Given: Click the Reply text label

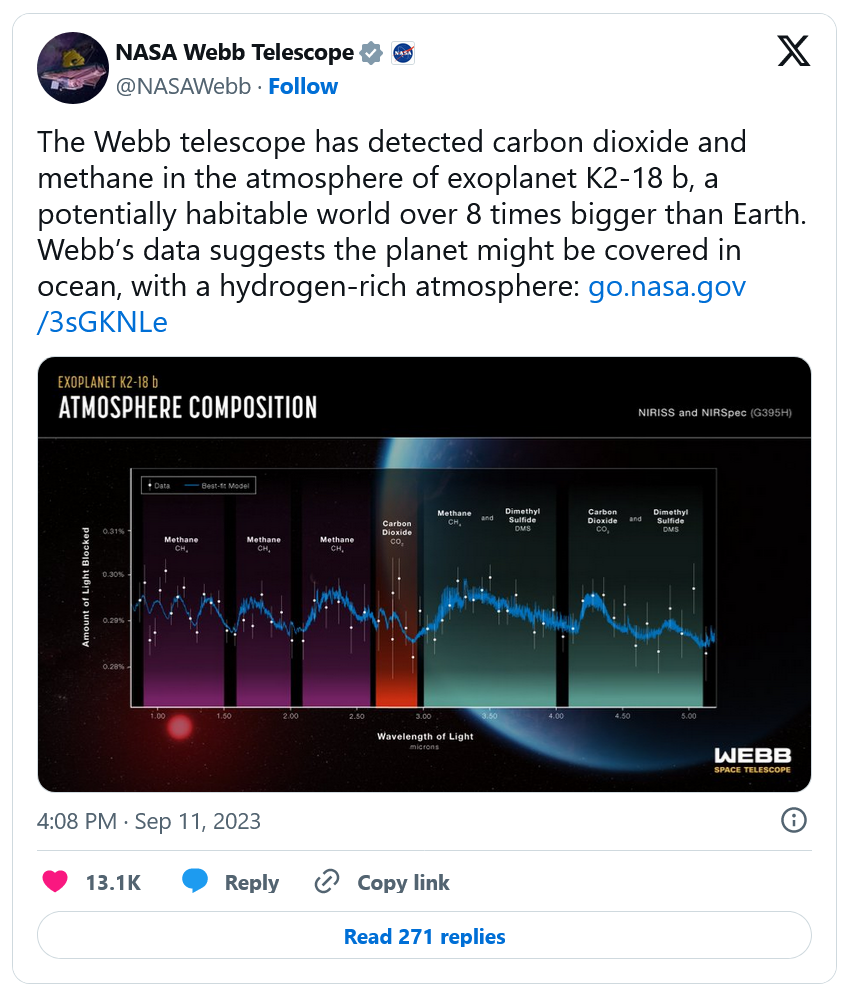Looking at the screenshot, I should click(x=252, y=883).
